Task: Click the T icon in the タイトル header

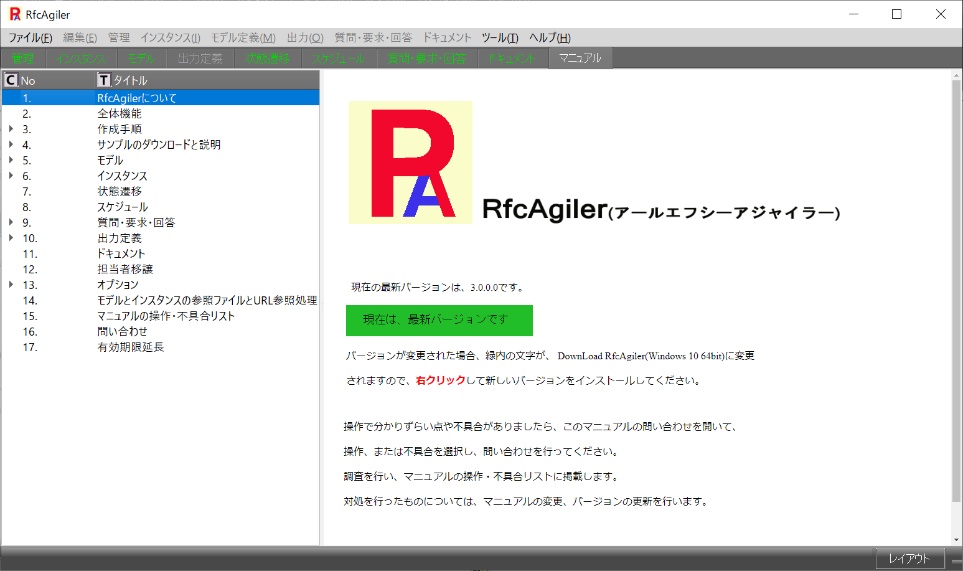Action: click(x=104, y=80)
